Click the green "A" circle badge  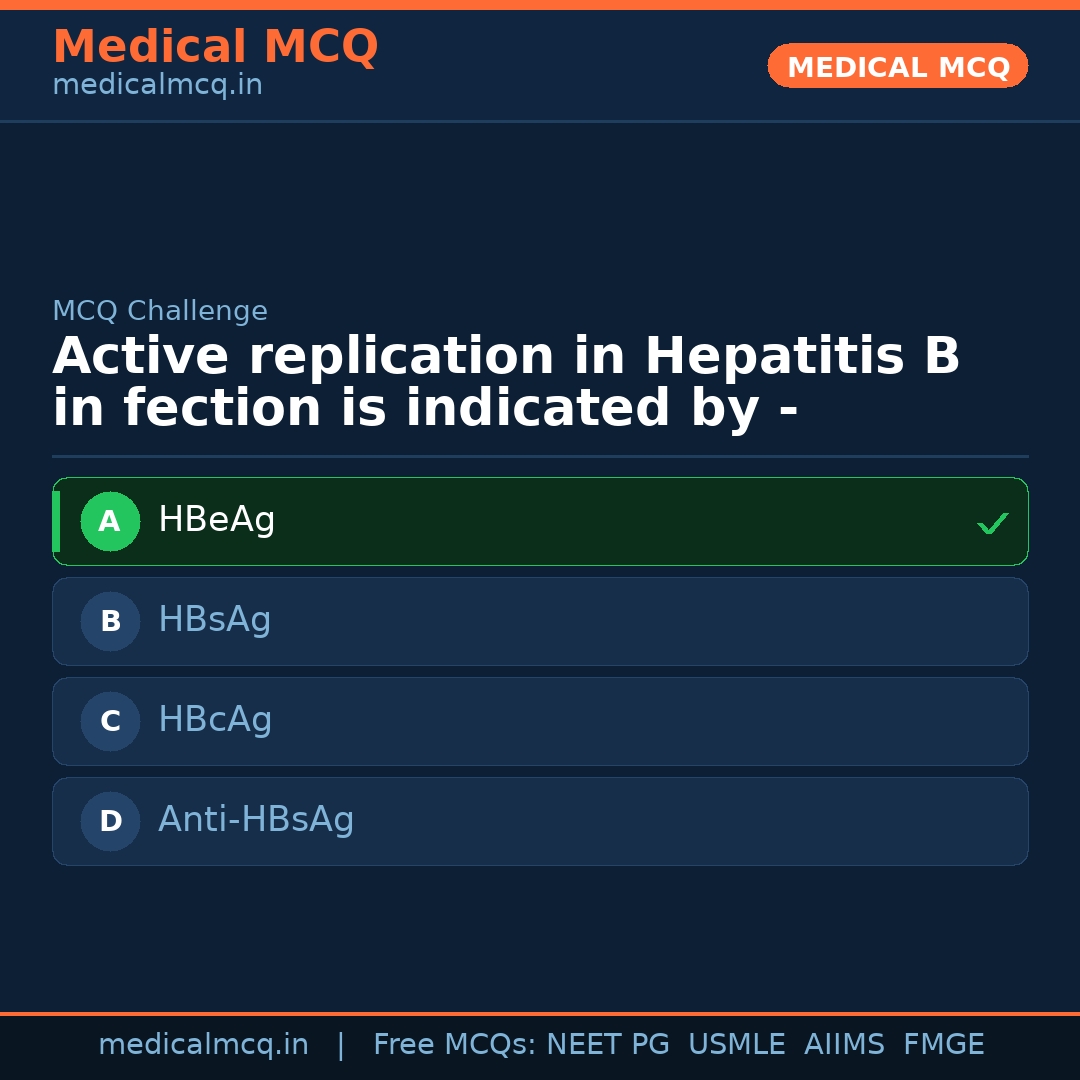pyautogui.click(x=110, y=521)
